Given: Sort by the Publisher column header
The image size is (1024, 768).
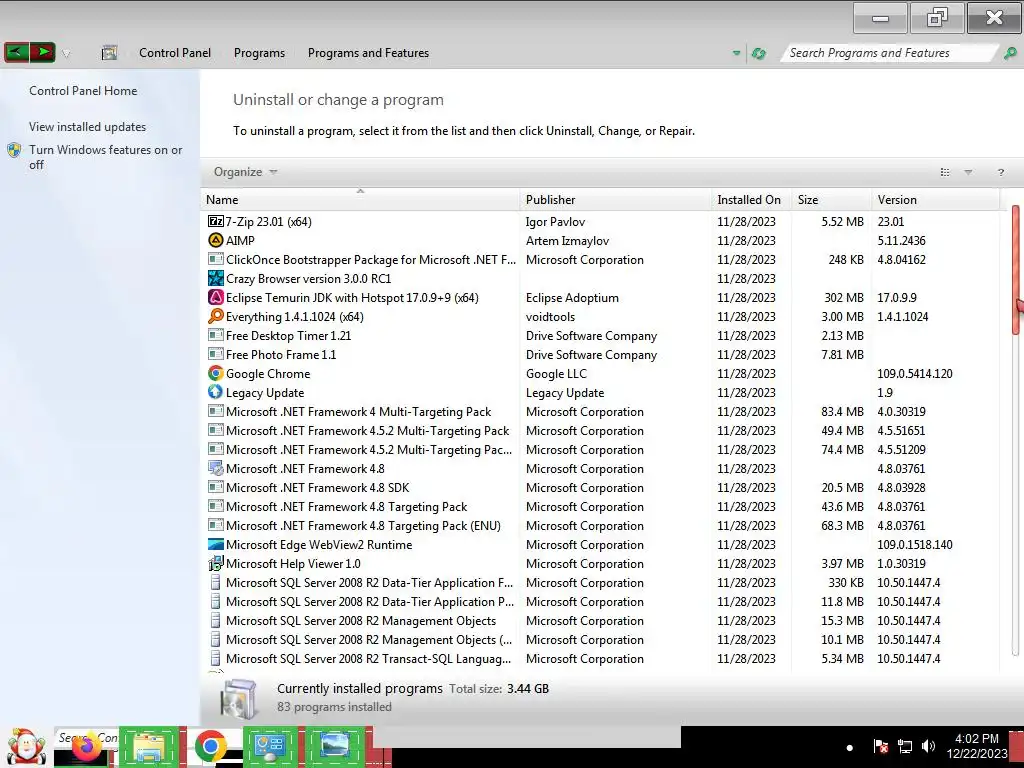Looking at the screenshot, I should (x=616, y=200).
